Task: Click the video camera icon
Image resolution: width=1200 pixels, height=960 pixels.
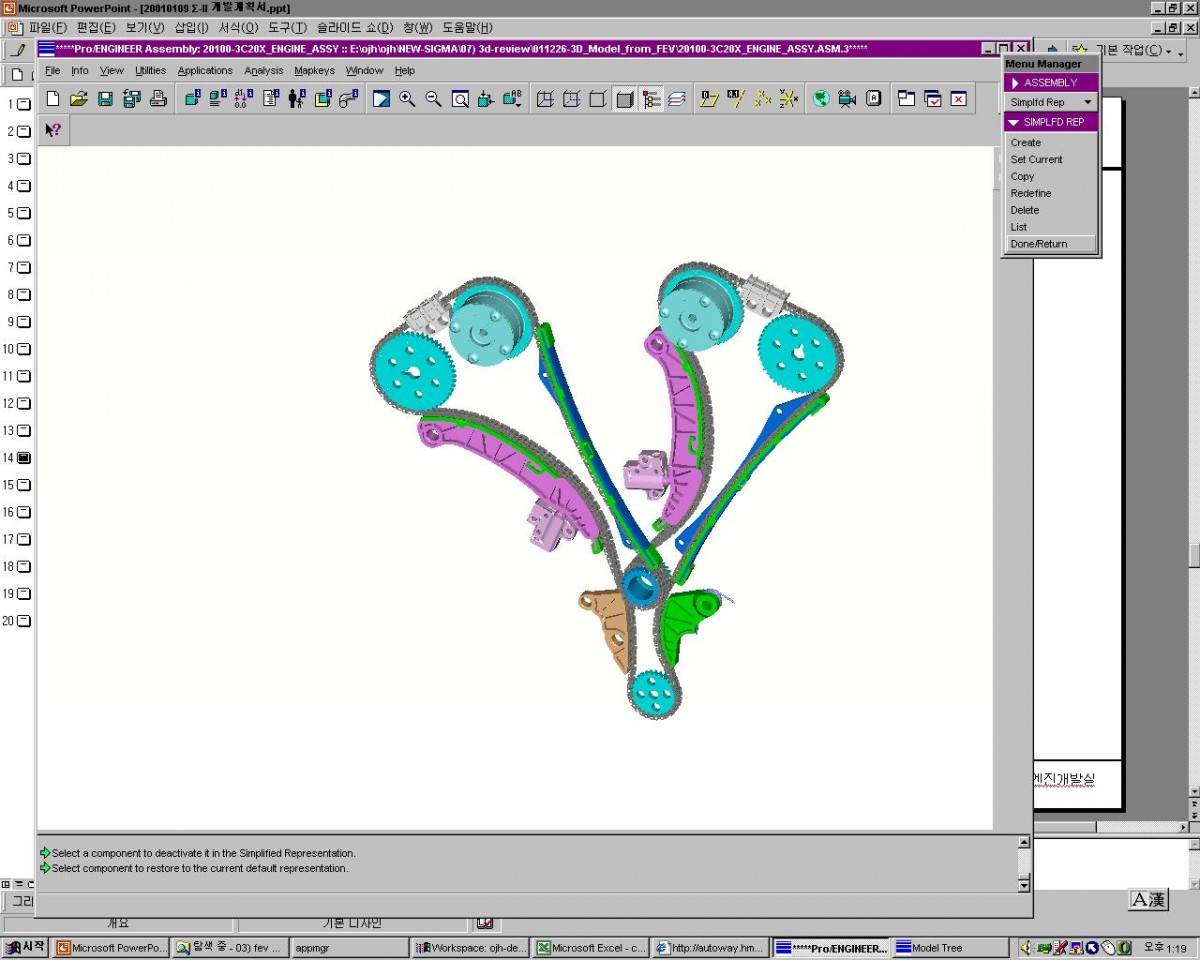Action: 847,98
